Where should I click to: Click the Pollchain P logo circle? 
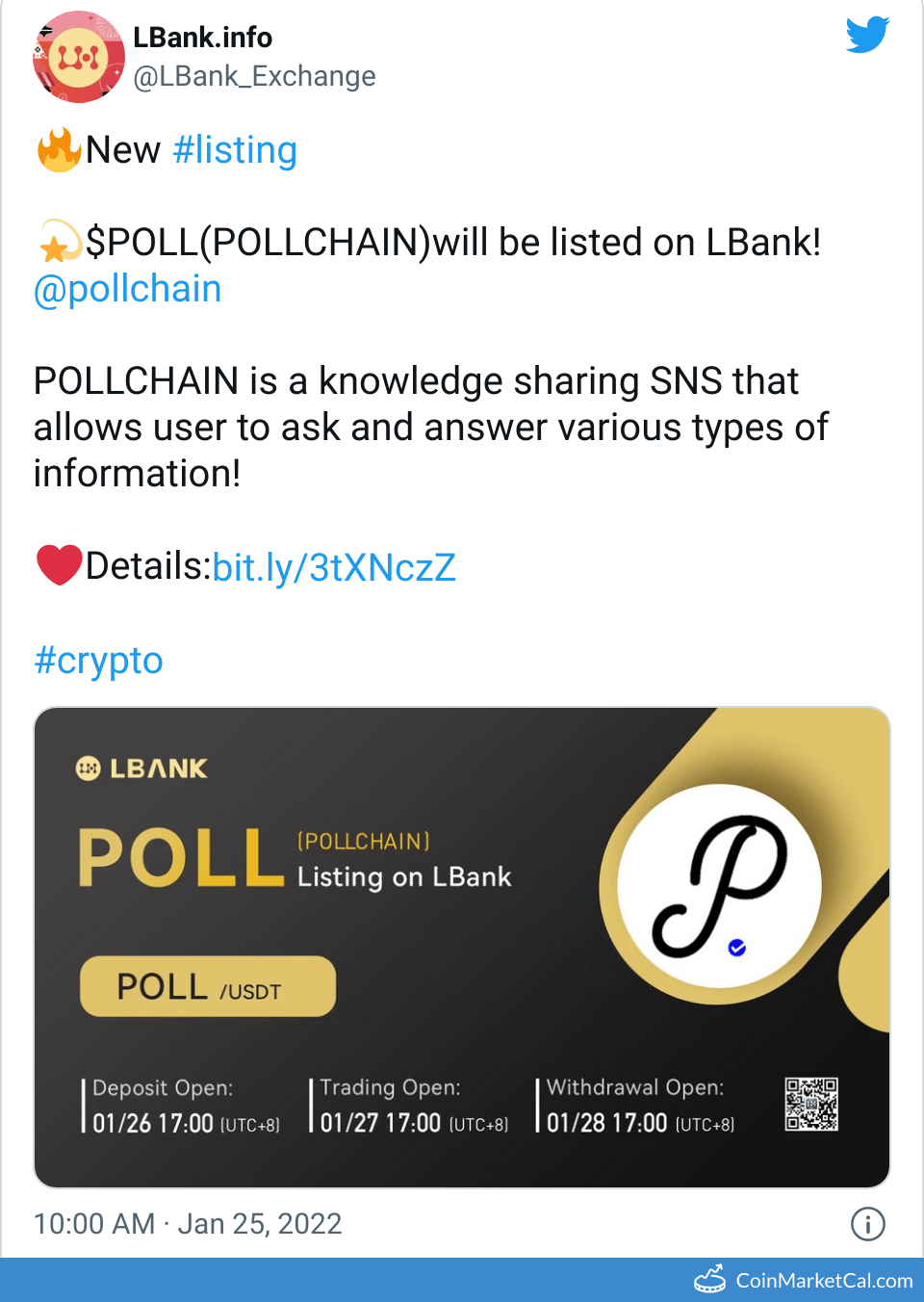coord(720,886)
